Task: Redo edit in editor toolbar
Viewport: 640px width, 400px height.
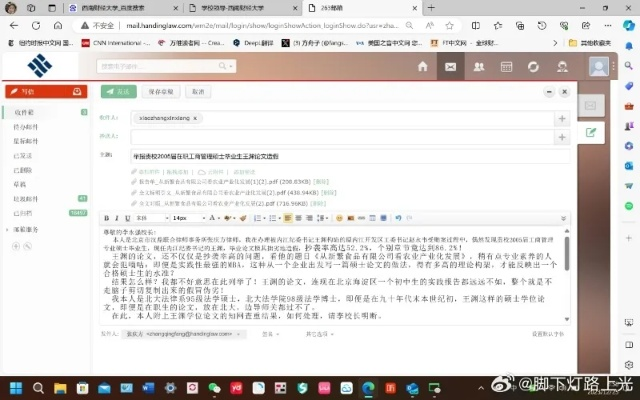Action: (409, 218)
